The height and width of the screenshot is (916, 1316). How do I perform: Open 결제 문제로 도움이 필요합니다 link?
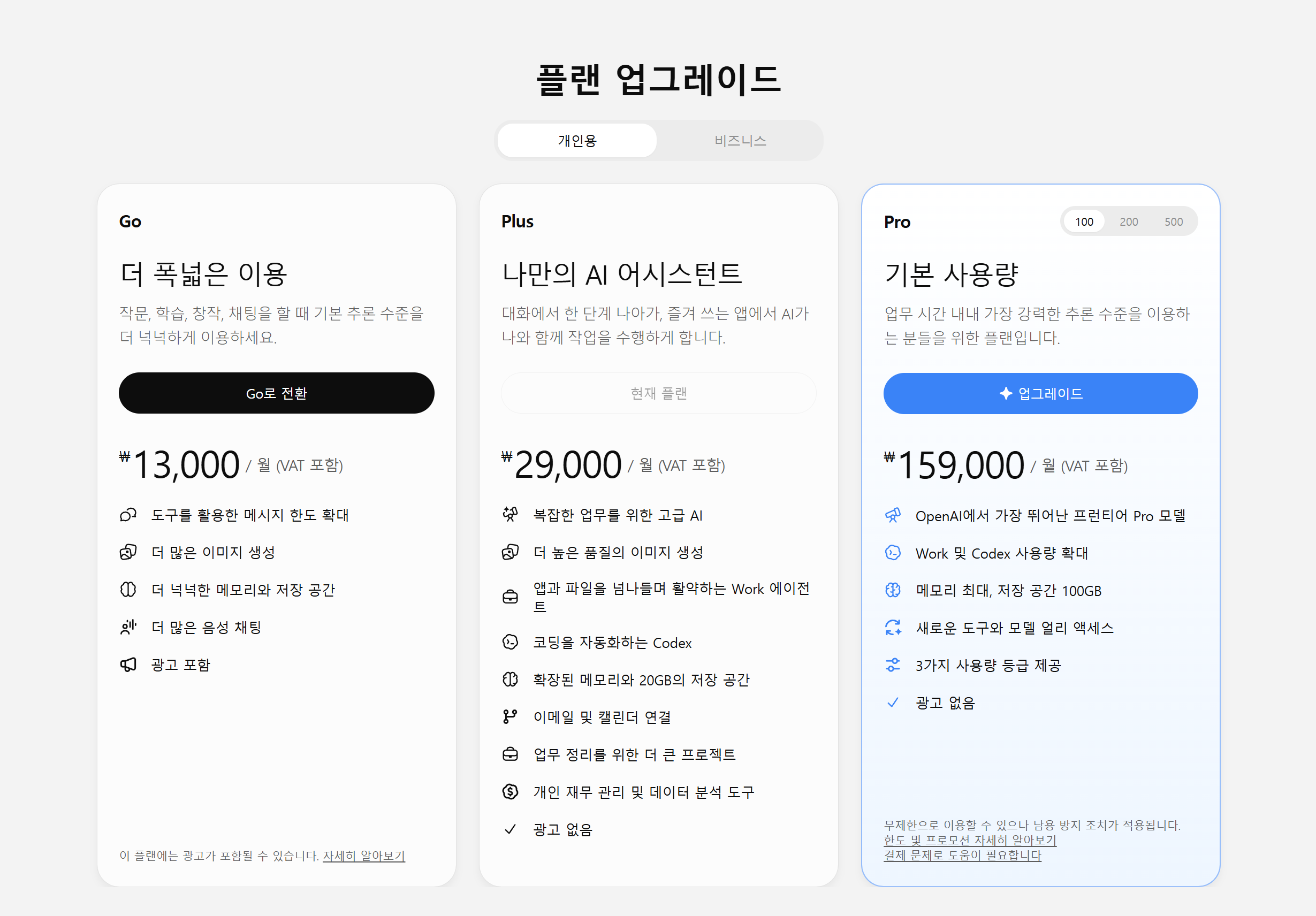(962, 856)
